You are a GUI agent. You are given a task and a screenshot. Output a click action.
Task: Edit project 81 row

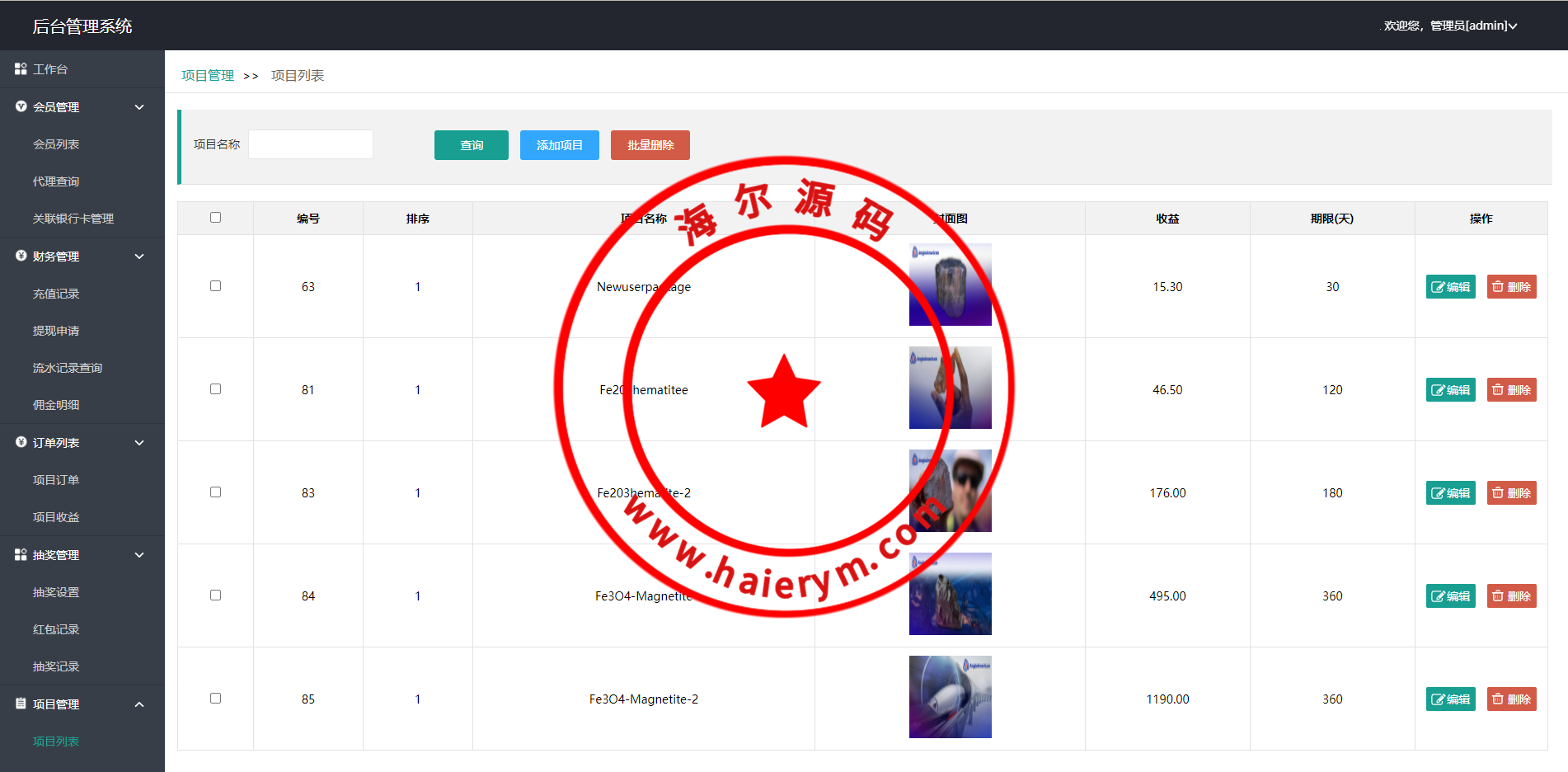coord(1451,390)
